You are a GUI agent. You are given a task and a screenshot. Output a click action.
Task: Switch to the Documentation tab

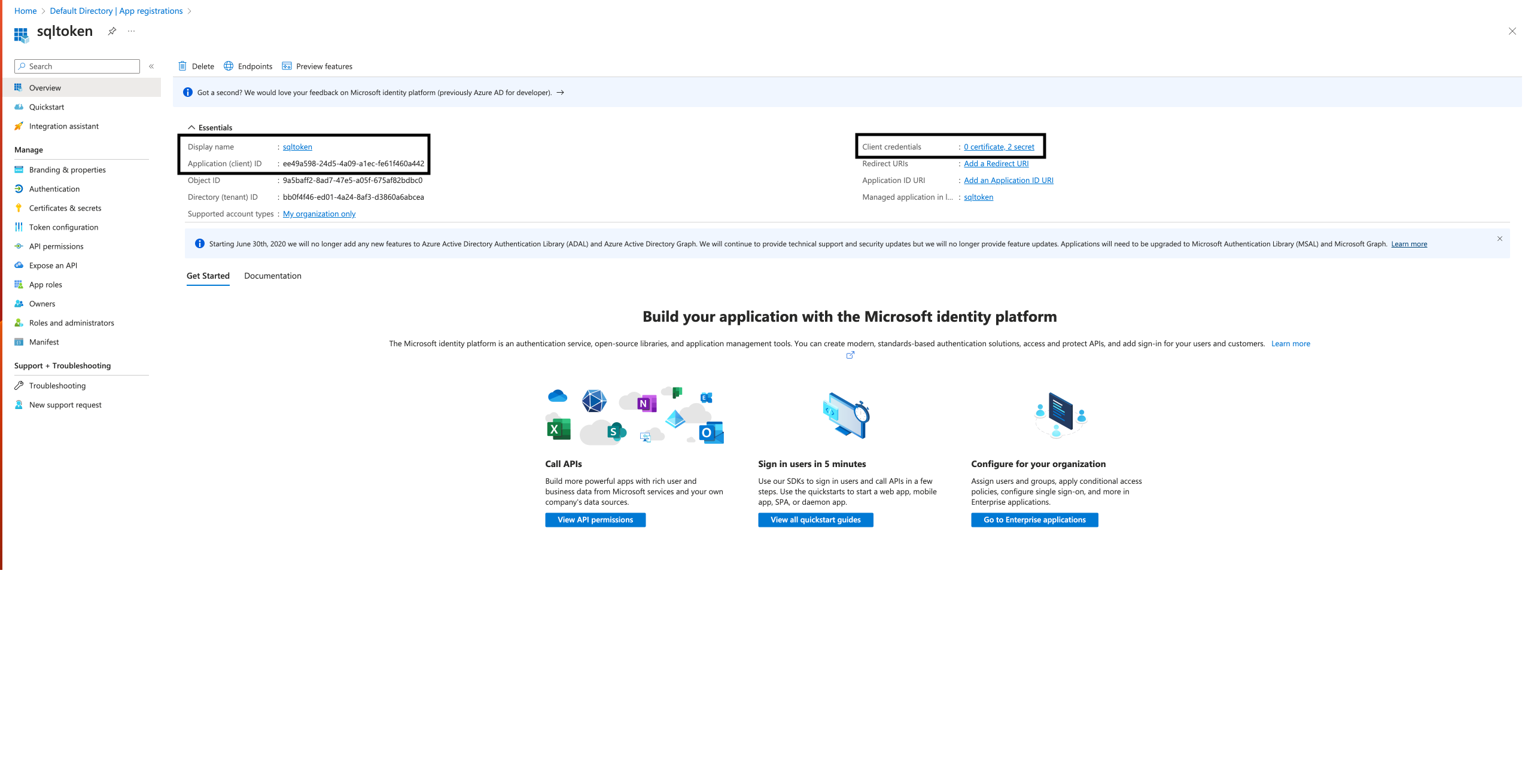(273, 276)
